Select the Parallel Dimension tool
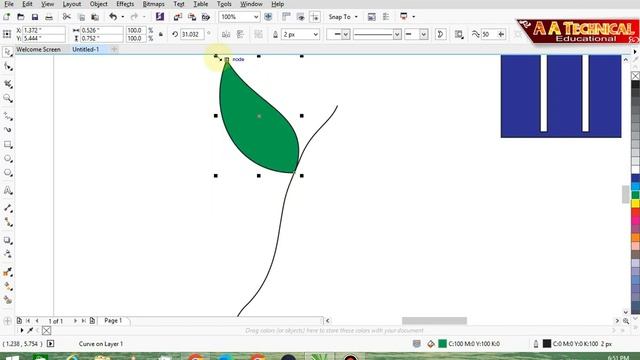 (x=8, y=208)
